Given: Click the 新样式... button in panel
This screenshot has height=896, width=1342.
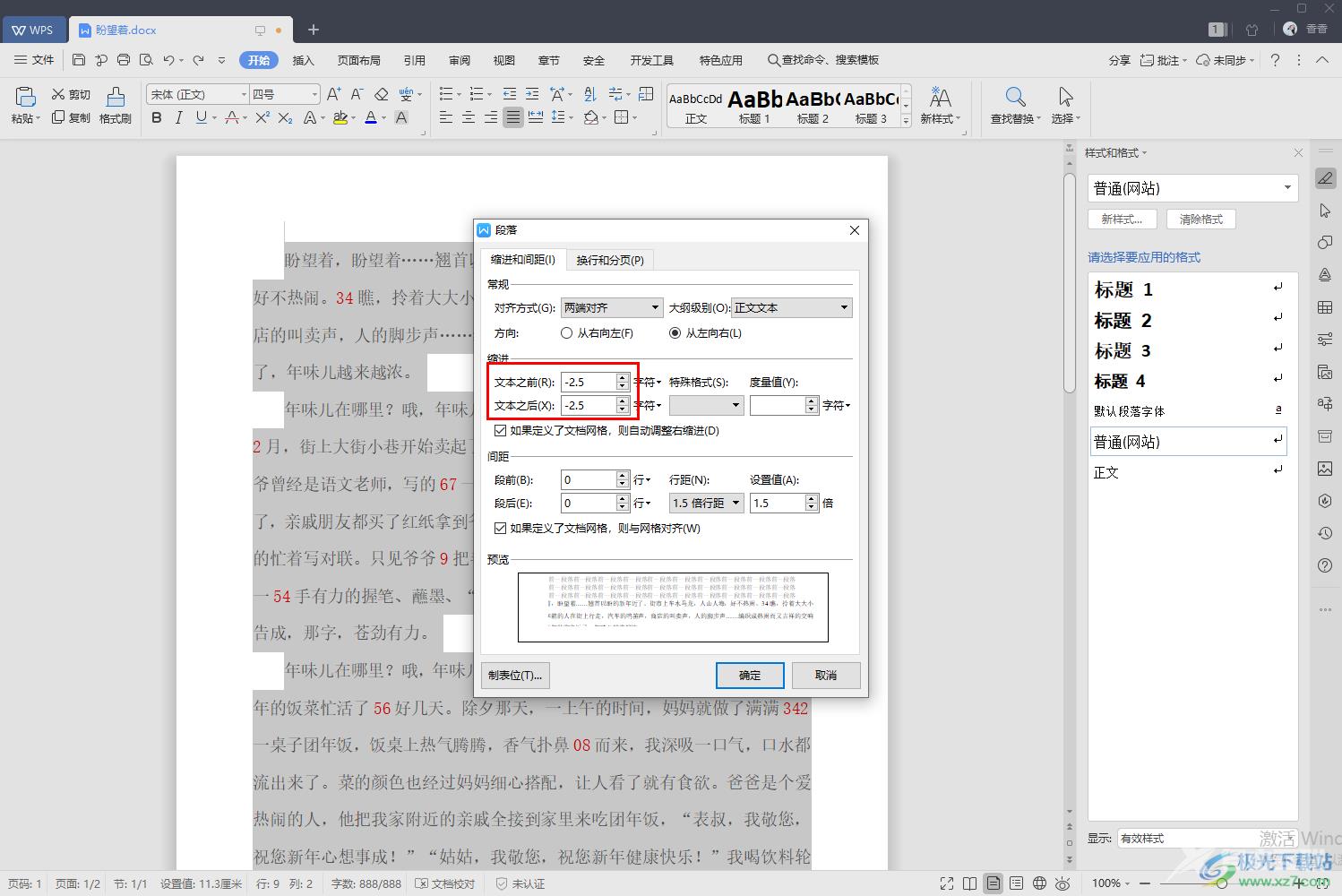Looking at the screenshot, I should coord(1123,219).
